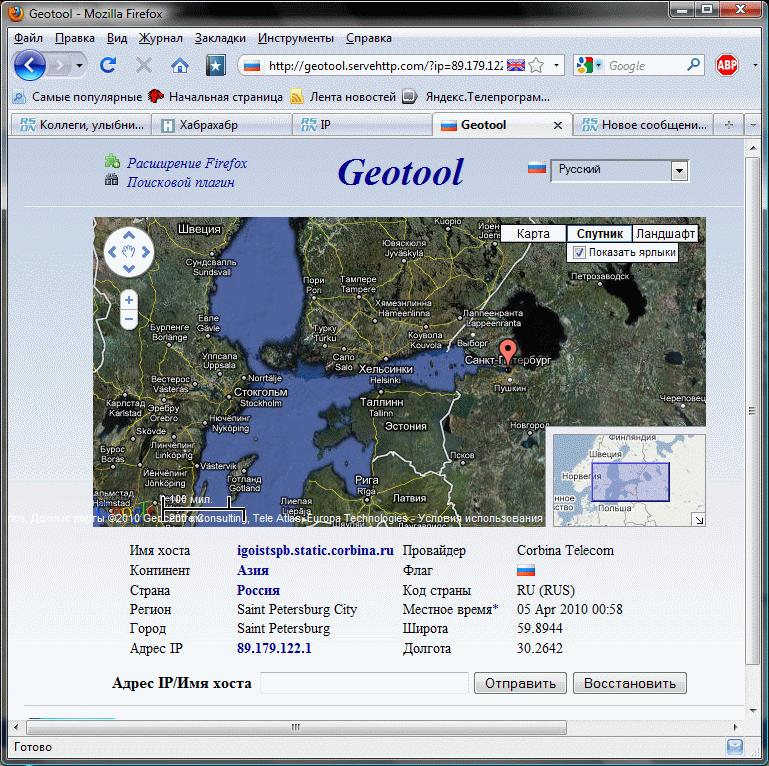This screenshot has height=766, width=769.
Task: Stop loading with the X icon
Action: (144, 65)
